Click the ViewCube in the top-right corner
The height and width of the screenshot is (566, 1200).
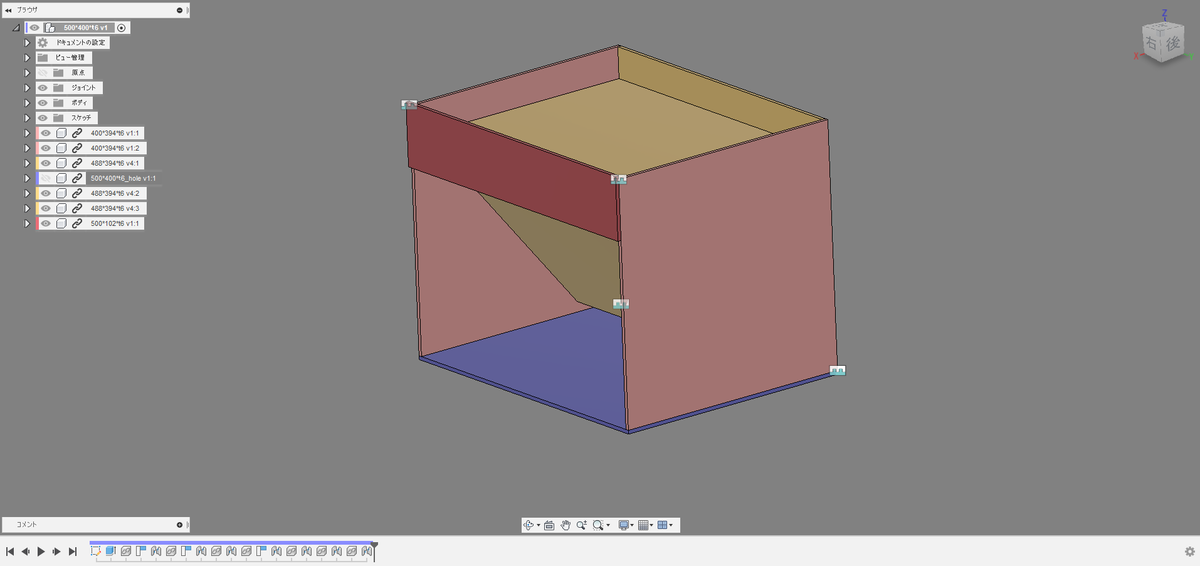tap(1161, 43)
